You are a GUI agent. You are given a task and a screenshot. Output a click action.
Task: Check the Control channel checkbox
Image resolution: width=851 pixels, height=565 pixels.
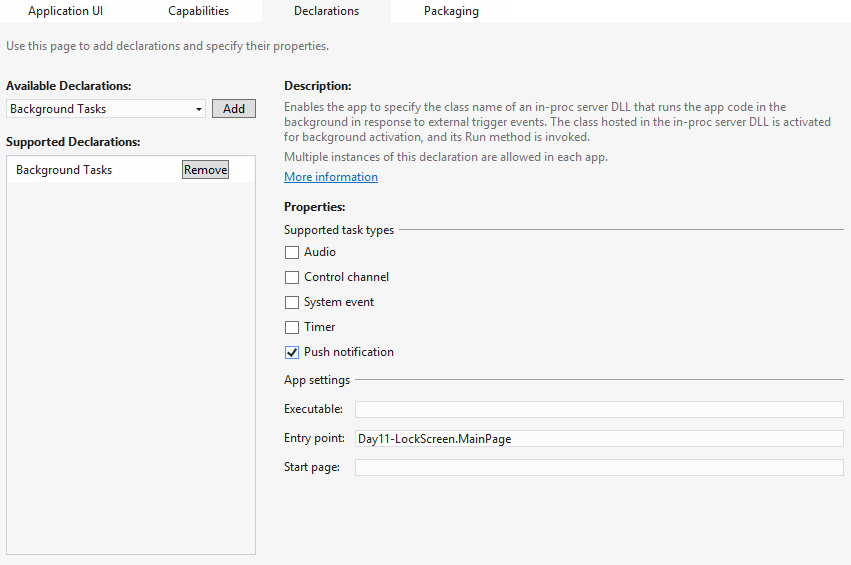[x=292, y=278]
